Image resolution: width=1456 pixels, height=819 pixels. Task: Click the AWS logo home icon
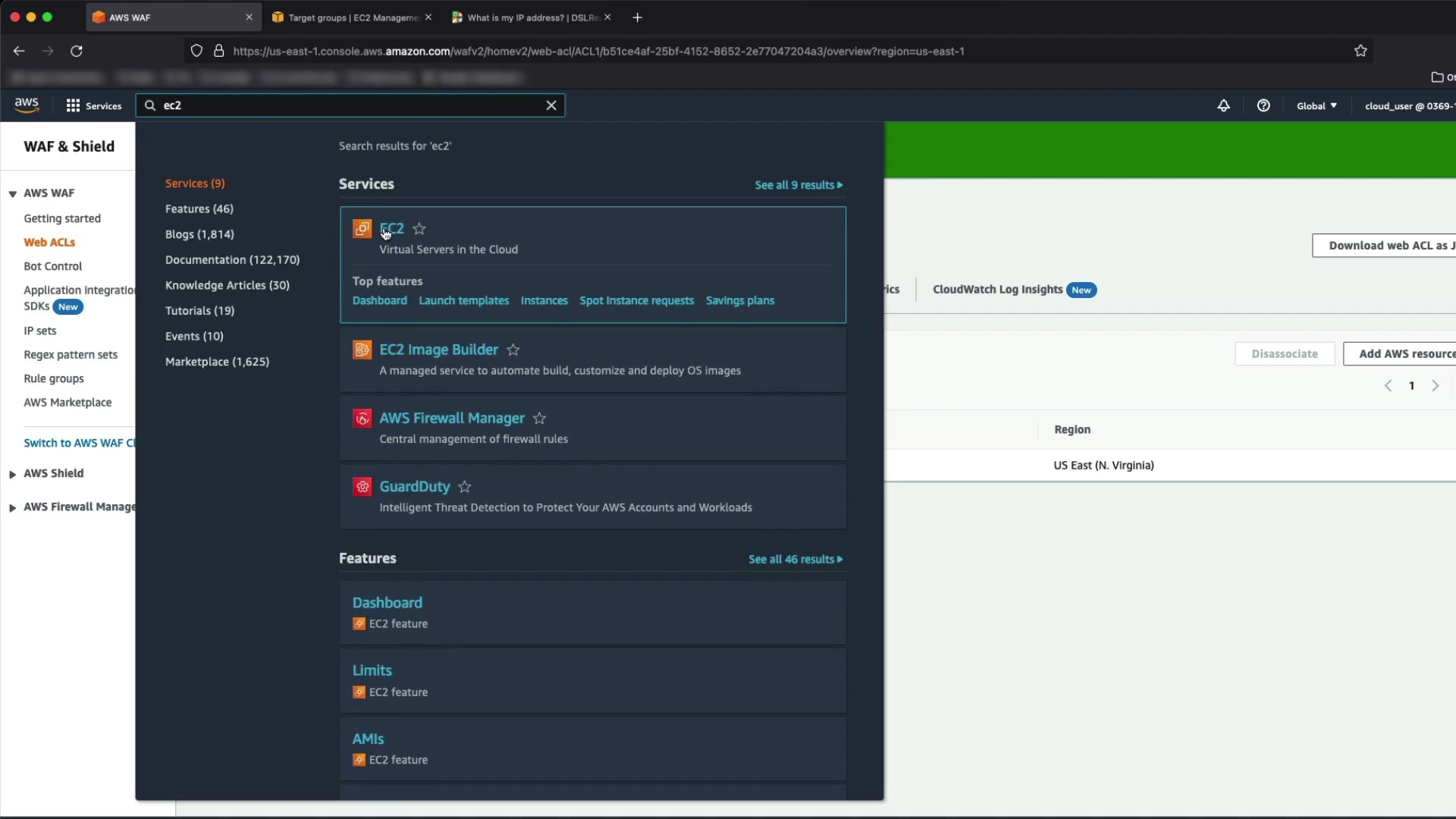27,105
